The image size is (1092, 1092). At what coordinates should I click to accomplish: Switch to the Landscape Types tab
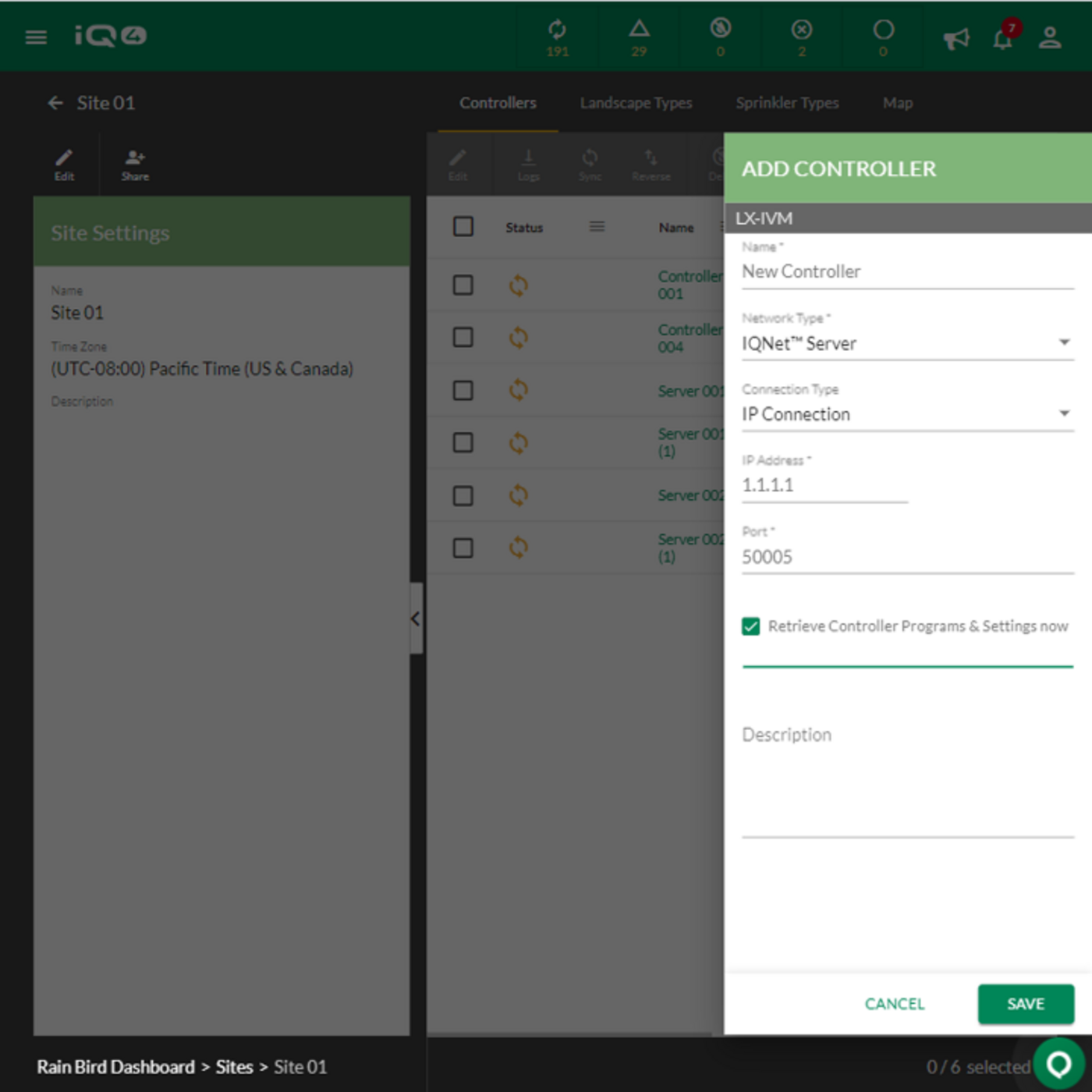click(x=636, y=103)
